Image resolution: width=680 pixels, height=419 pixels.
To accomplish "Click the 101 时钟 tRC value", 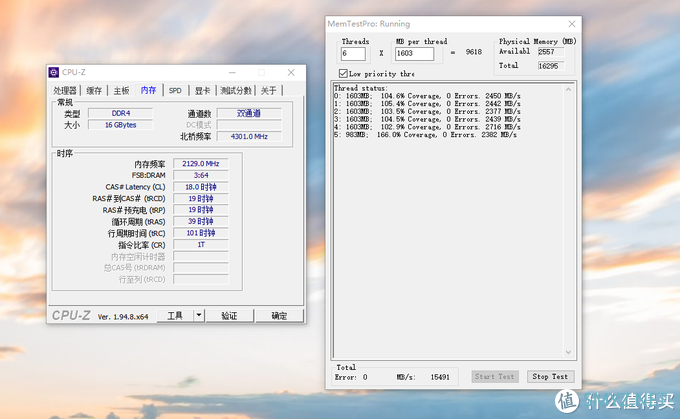I will pos(201,233).
